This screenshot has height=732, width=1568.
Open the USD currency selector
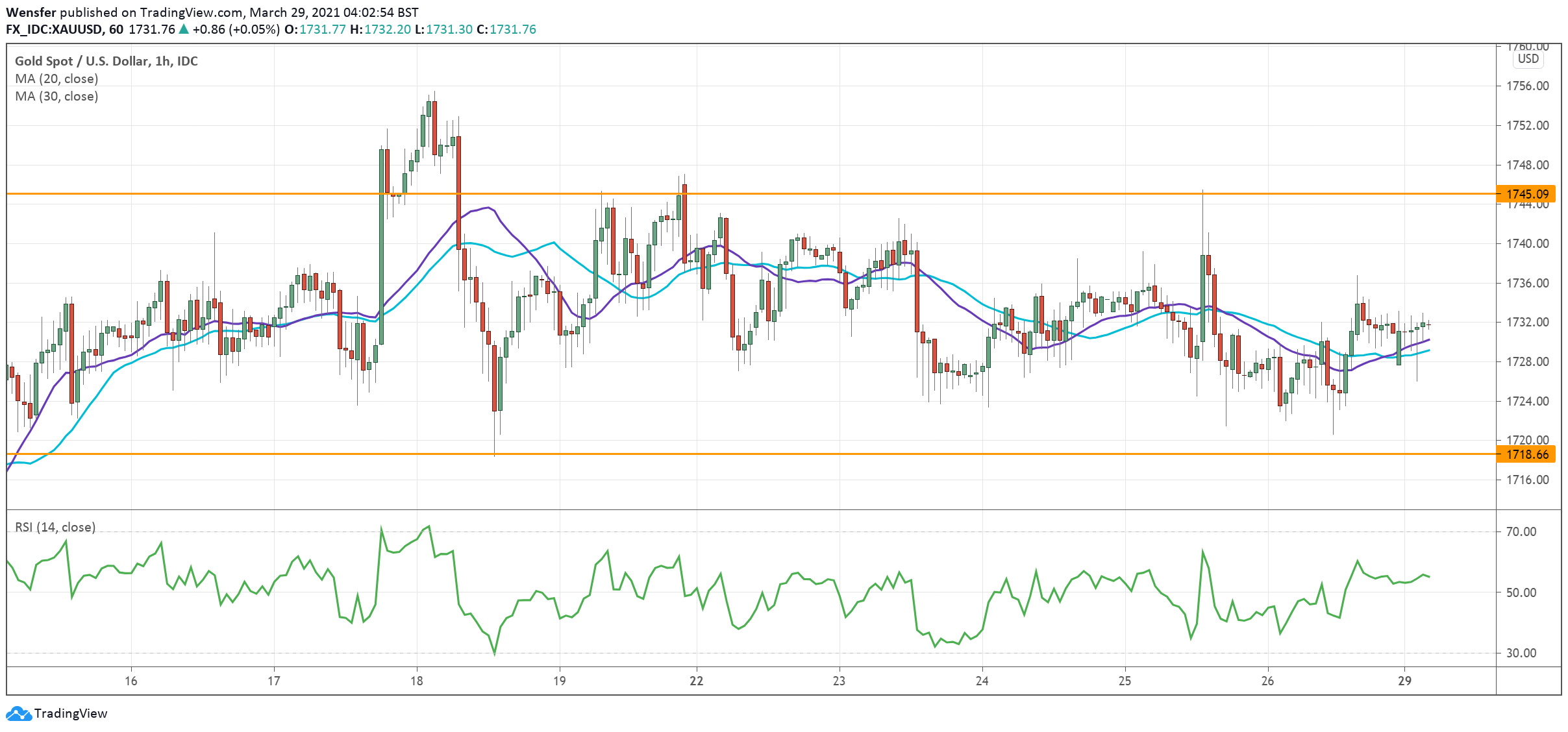click(x=1528, y=59)
